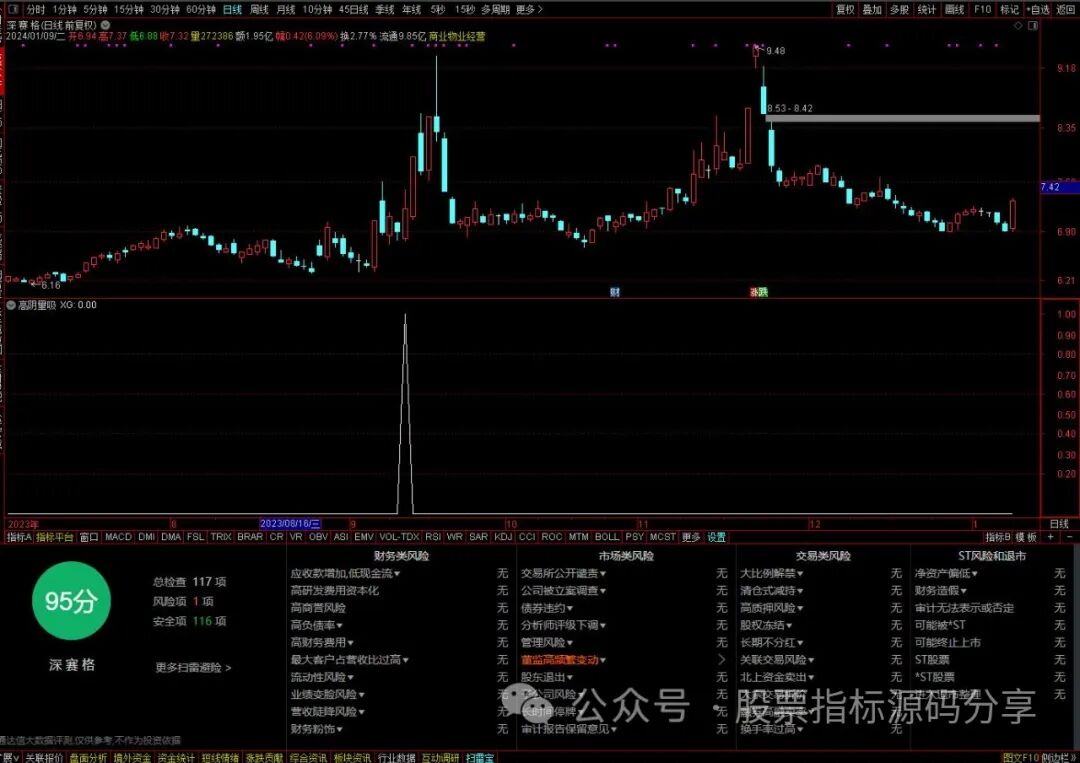Open the 多周期 multi-period view

coord(495,10)
